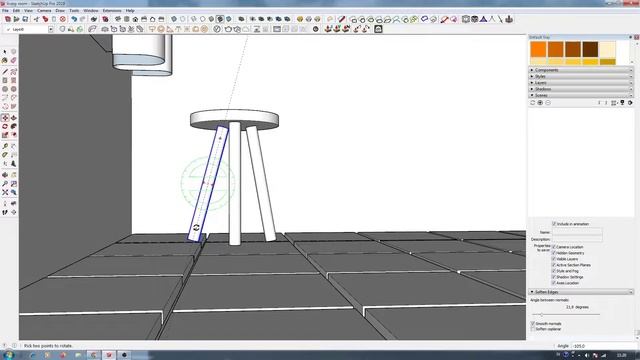Open the Extensions menu
Viewport: 640px width, 360px height.
pyautogui.click(x=112, y=11)
